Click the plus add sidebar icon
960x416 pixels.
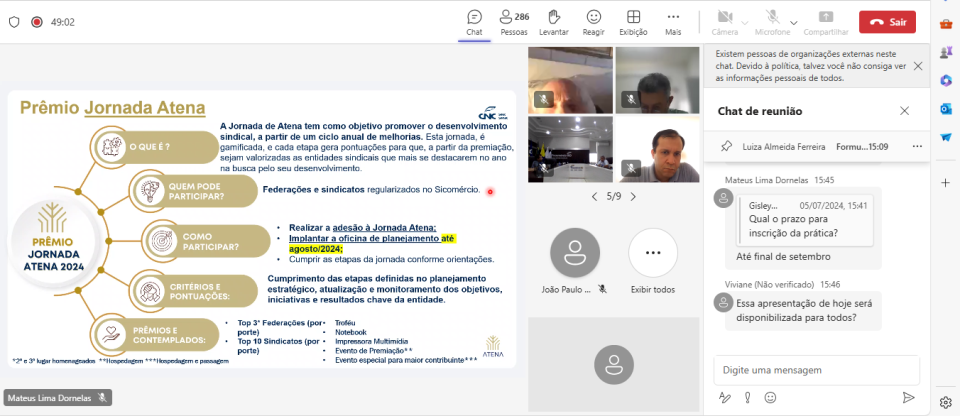point(946,183)
